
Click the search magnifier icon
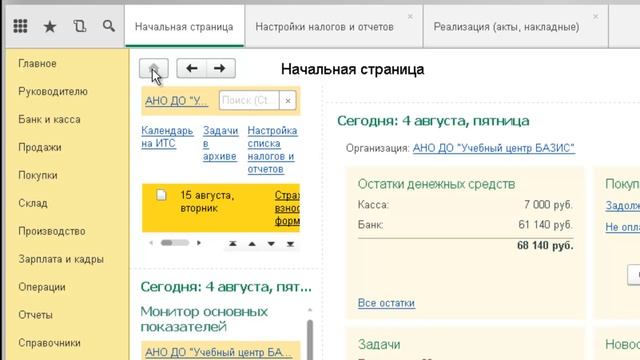click(x=109, y=27)
